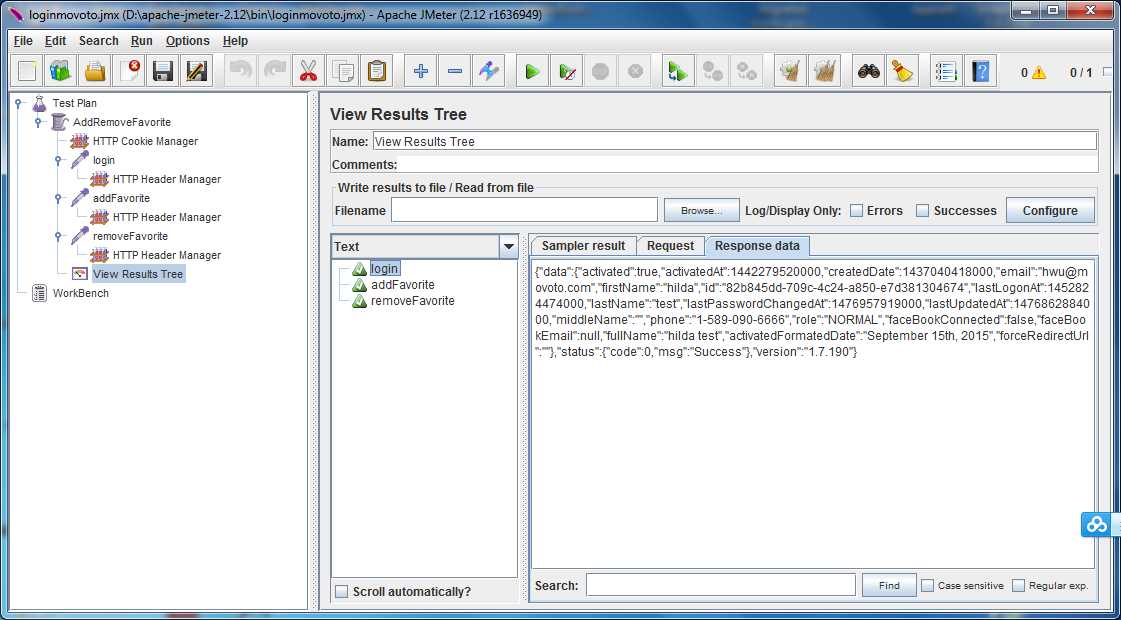Image resolution: width=1121 pixels, height=620 pixels.
Task: Click the Clear All double broom icon
Action: [x=825, y=72]
